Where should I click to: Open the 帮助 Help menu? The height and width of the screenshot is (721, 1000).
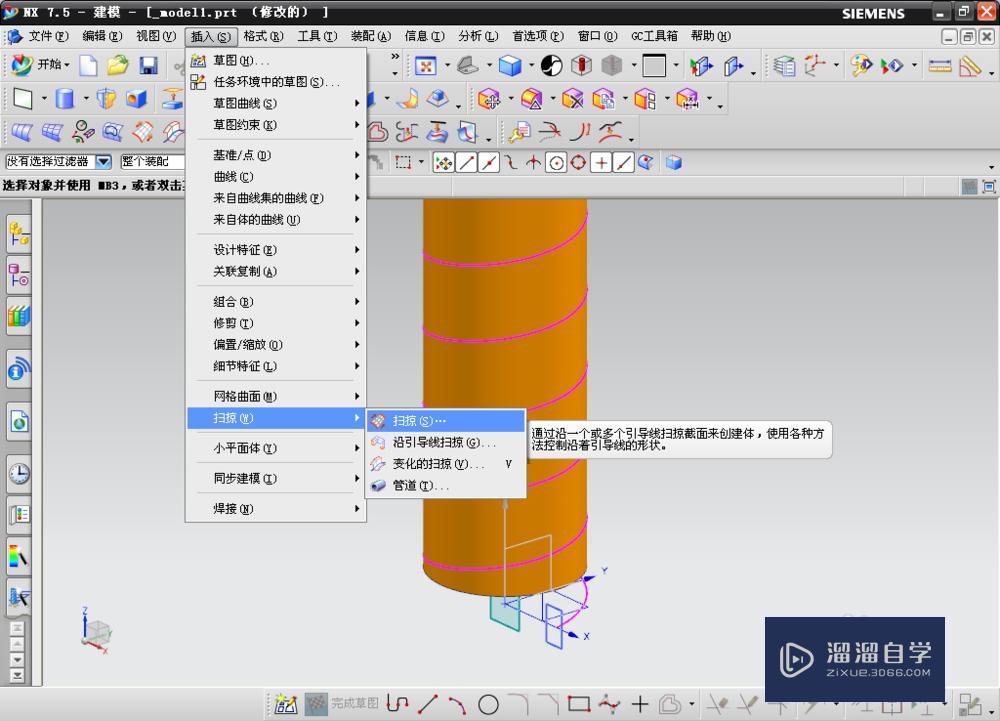point(710,36)
